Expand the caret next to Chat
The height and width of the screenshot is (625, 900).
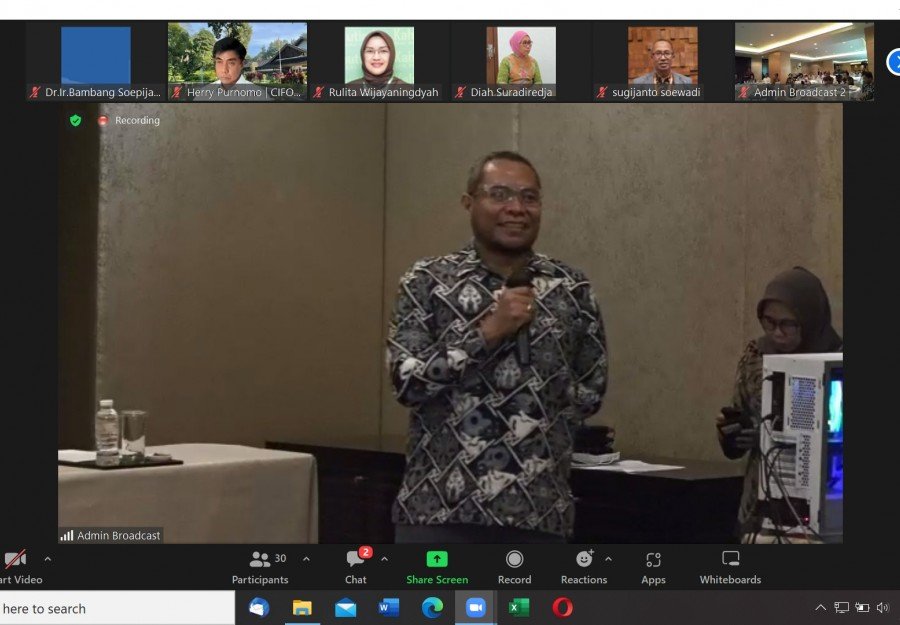pyautogui.click(x=384, y=559)
